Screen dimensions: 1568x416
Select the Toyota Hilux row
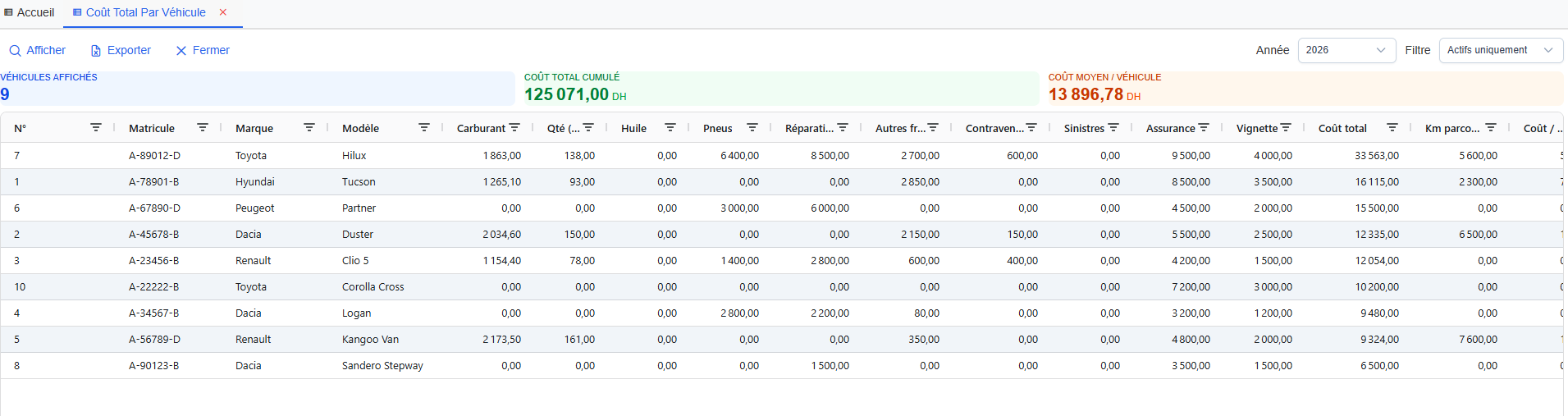tap(354, 155)
